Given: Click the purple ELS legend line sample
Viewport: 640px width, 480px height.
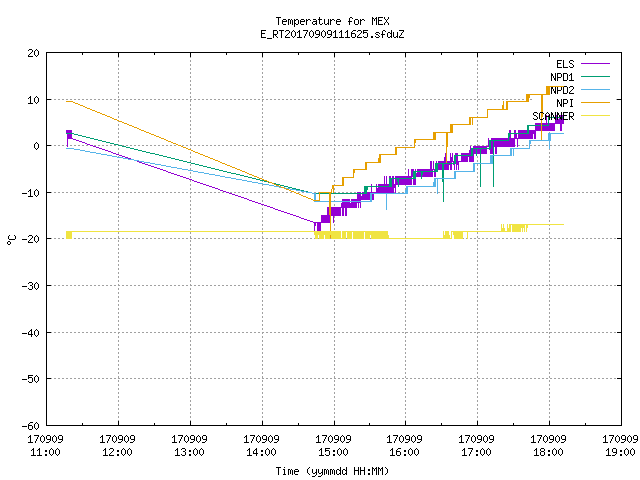Looking at the screenshot, I should pos(595,64).
